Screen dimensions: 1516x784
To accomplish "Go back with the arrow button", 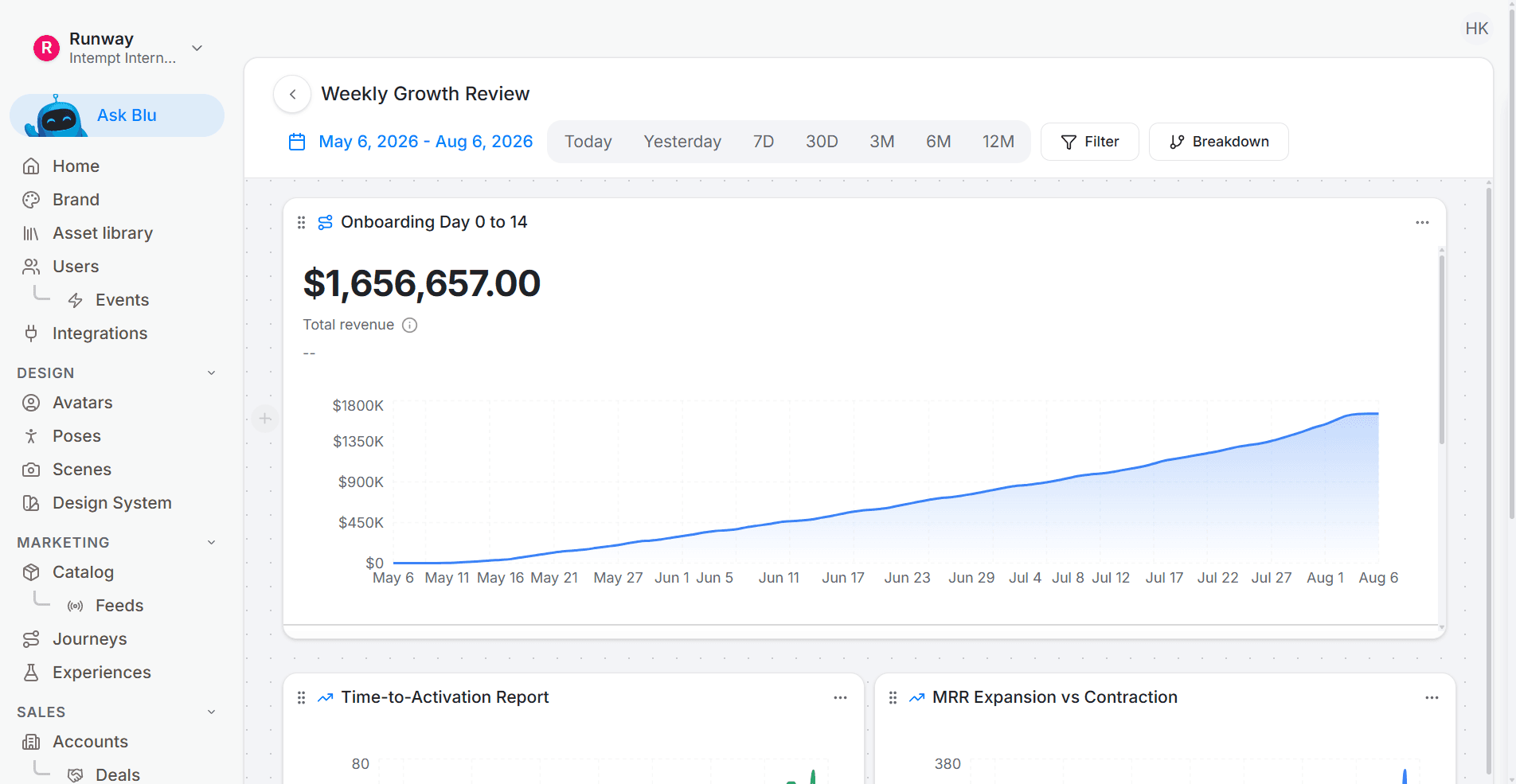I will (292, 94).
